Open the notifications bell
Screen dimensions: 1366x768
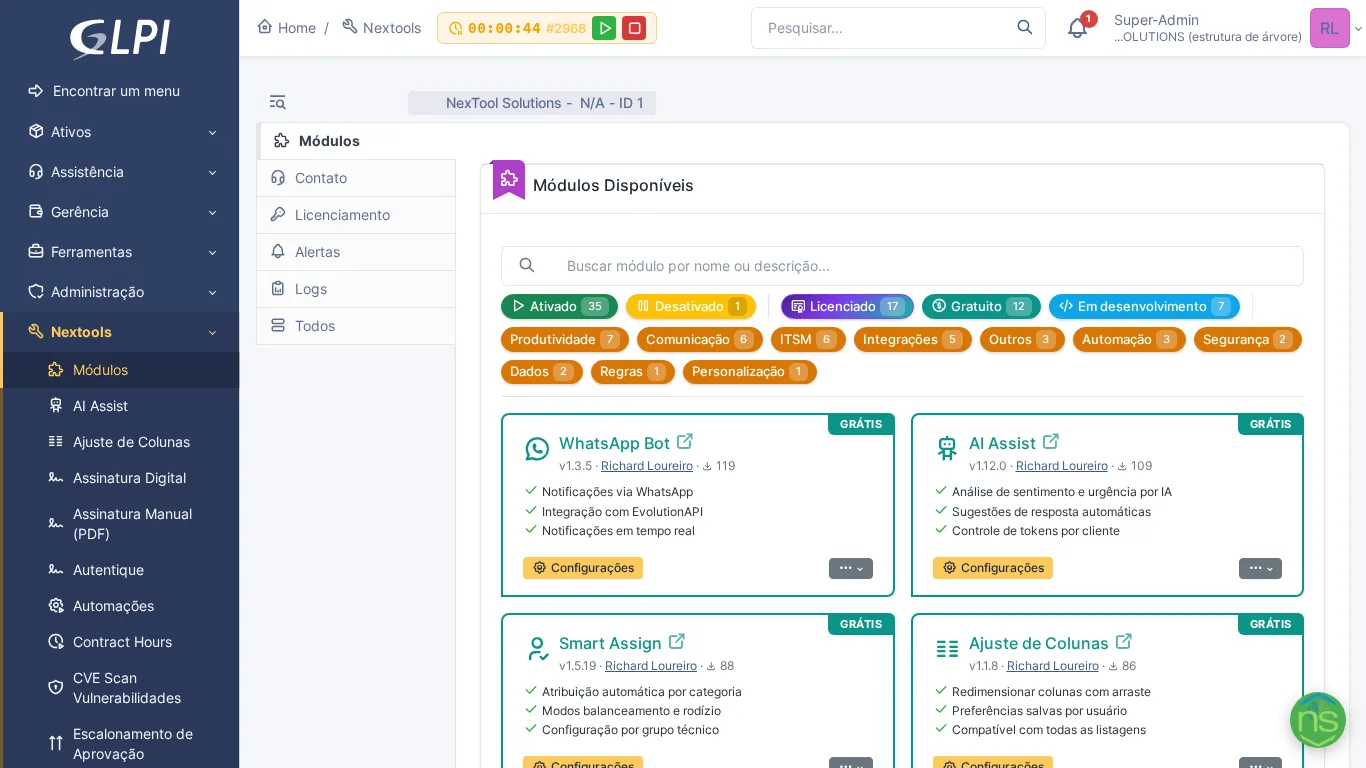coord(1077,28)
